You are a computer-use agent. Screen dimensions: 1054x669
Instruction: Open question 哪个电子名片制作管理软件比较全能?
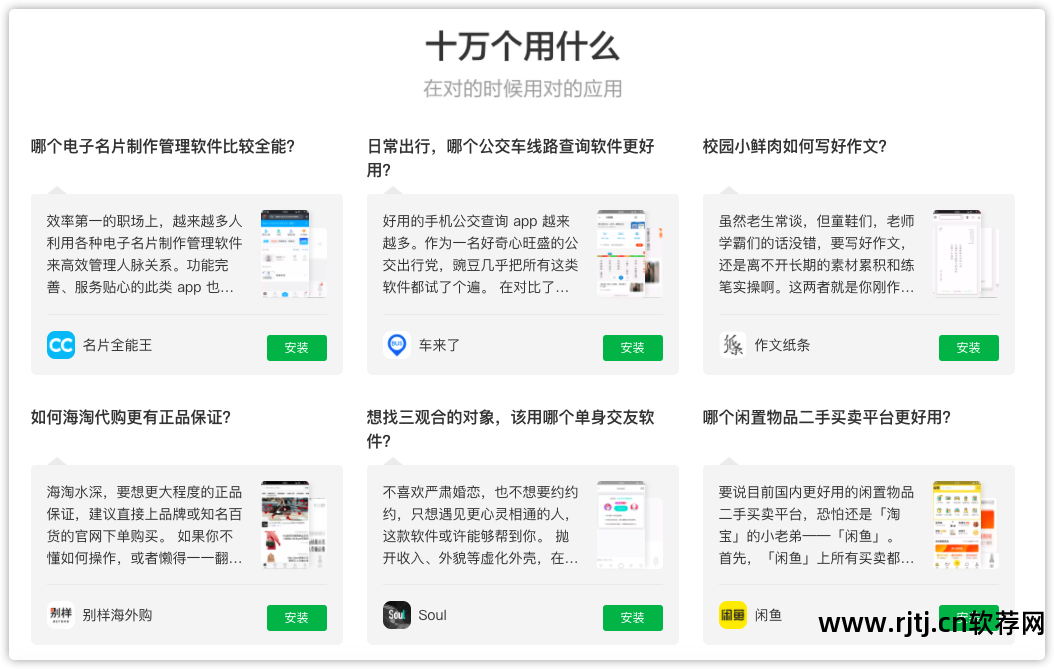(x=163, y=147)
